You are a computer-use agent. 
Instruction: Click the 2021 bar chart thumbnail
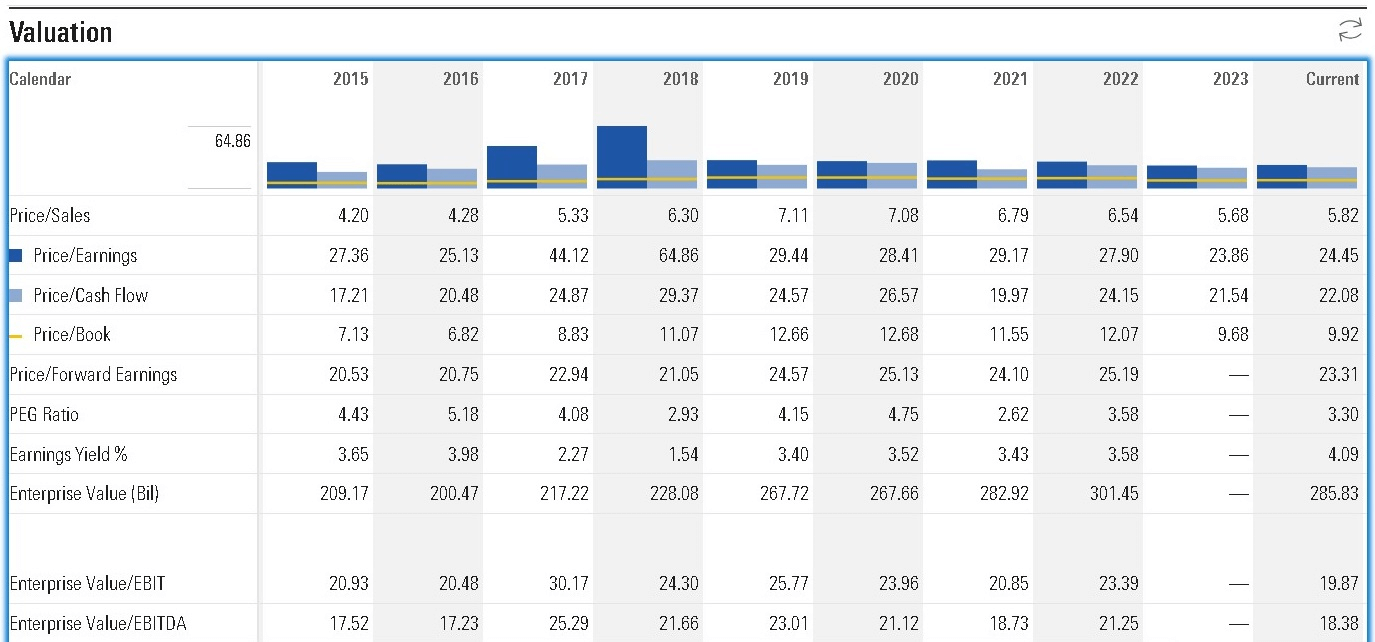click(x=976, y=174)
